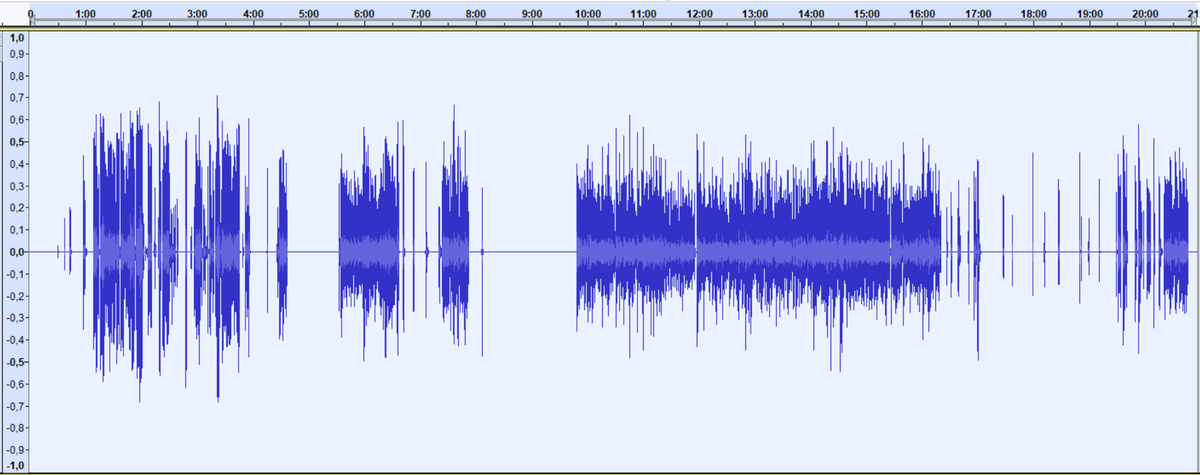Jump to the 18:00 ruler label
The image size is (1200, 475).
[x=1034, y=15]
